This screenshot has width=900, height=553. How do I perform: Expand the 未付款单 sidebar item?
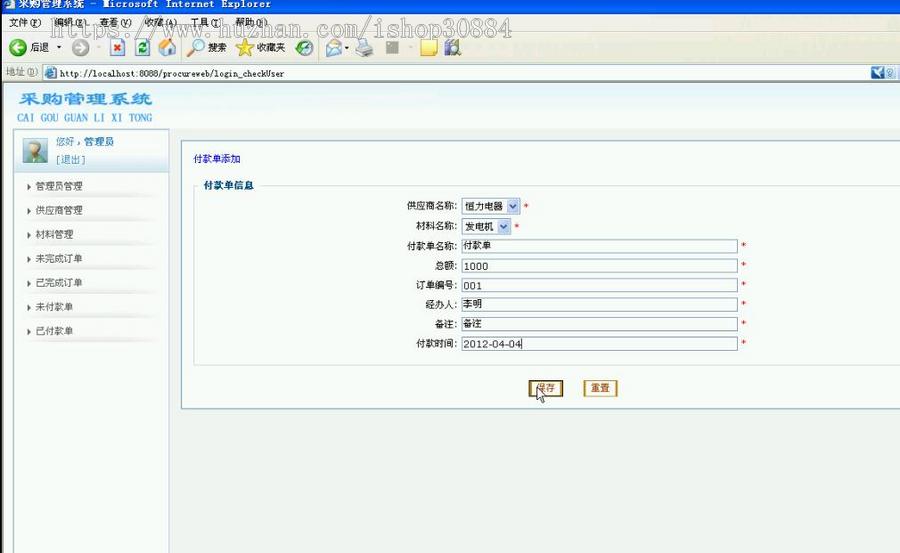click(x=54, y=307)
